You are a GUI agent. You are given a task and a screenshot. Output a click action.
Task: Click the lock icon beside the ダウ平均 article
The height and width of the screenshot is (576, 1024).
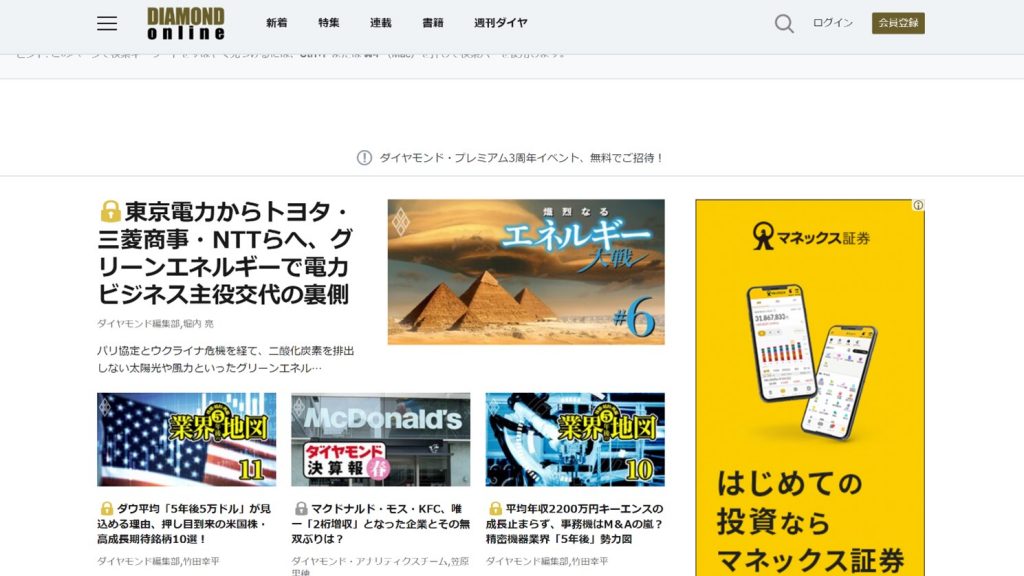pyautogui.click(x=106, y=508)
